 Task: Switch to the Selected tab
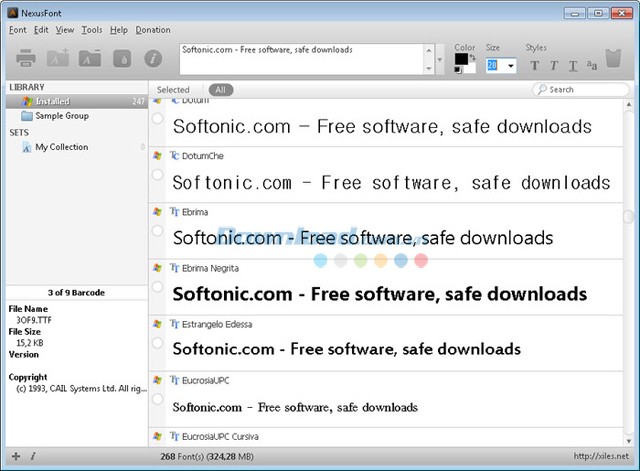(x=173, y=90)
